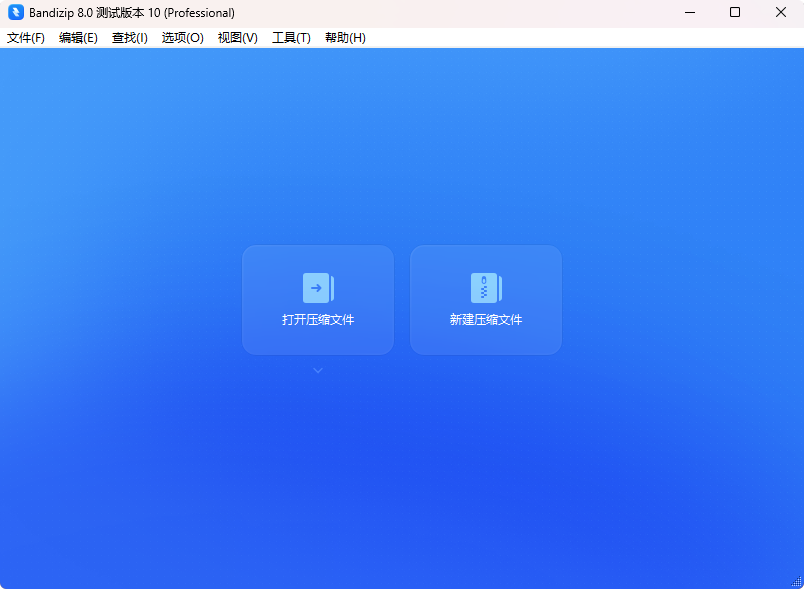This screenshot has height=589, width=804.
Task: Click the open archive folder arrow icon
Action: [317, 288]
